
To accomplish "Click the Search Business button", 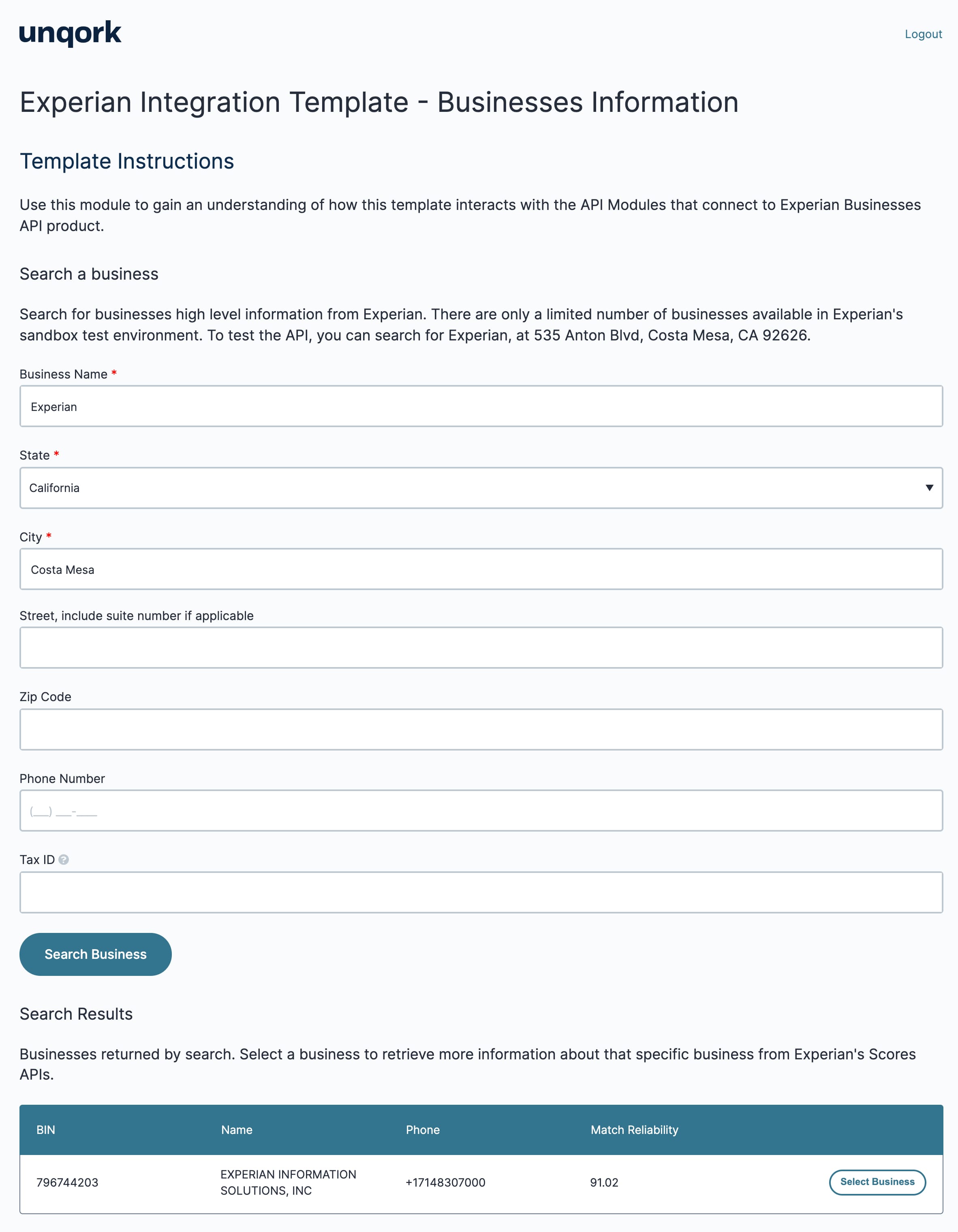I will (x=95, y=954).
